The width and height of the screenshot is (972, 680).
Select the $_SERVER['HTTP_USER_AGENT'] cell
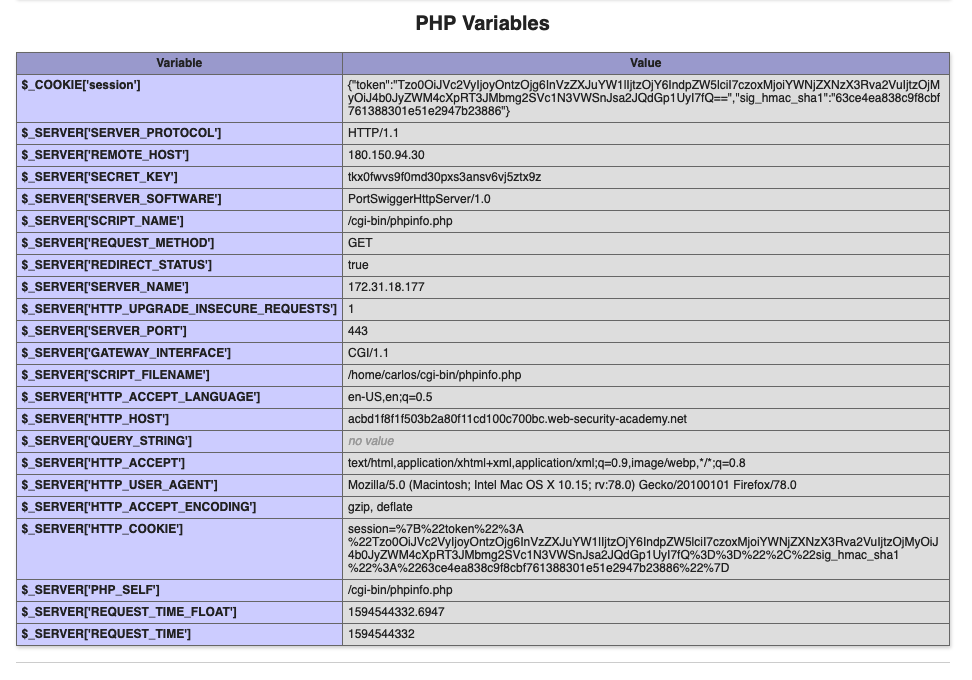point(179,485)
